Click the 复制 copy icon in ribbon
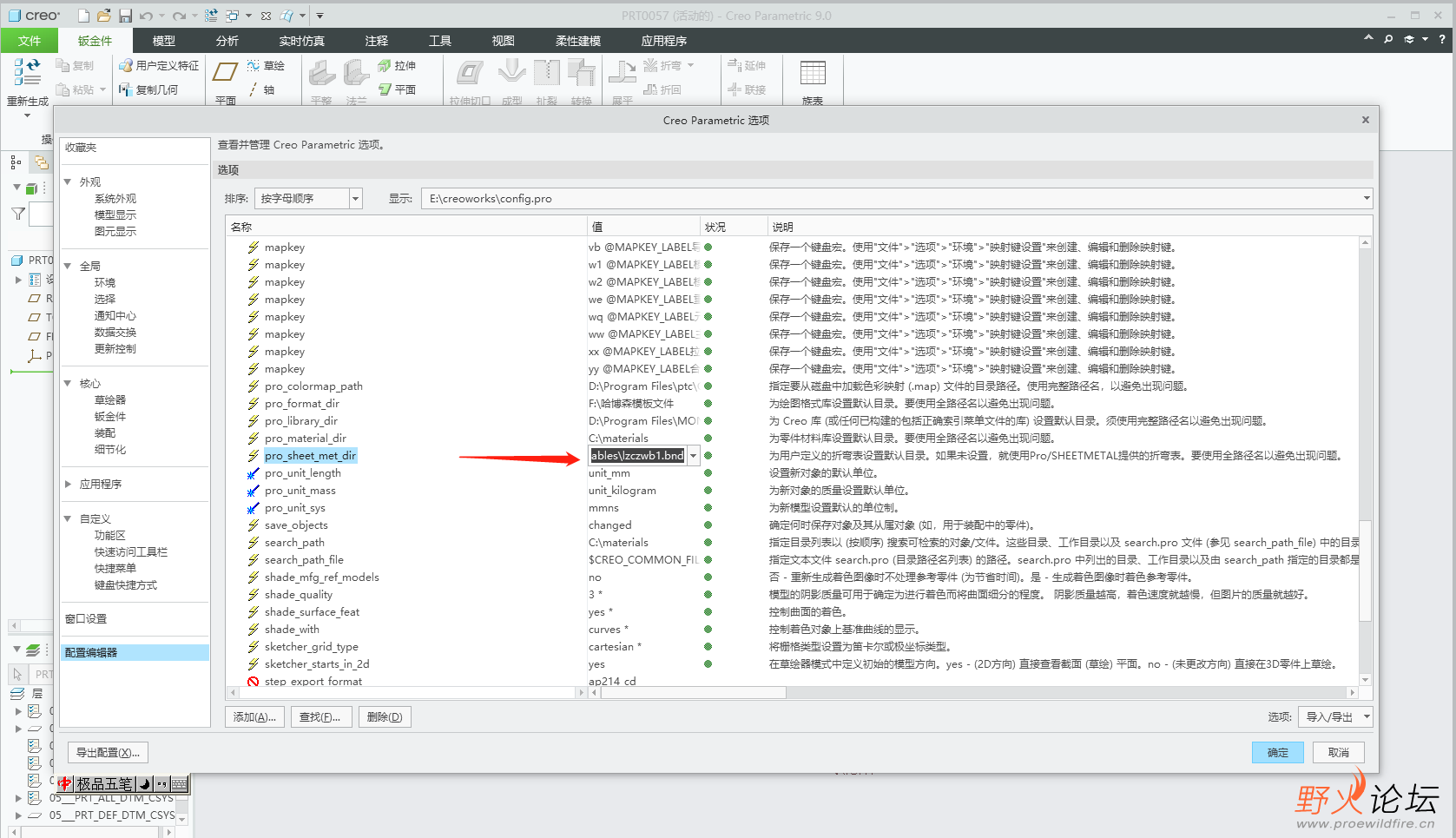1456x838 pixels. click(x=63, y=65)
